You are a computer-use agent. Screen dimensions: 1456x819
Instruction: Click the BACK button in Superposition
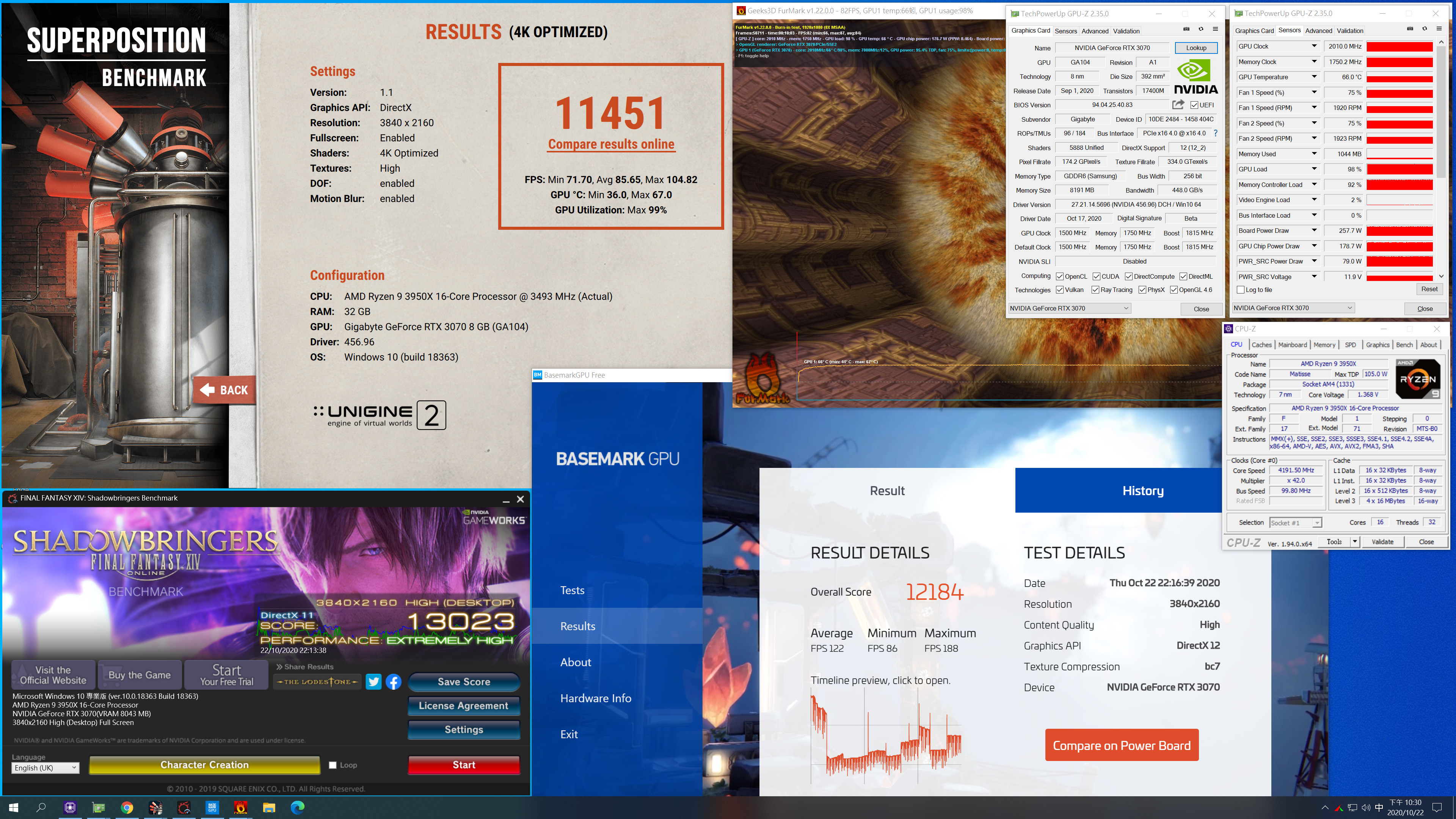[x=224, y=390]
